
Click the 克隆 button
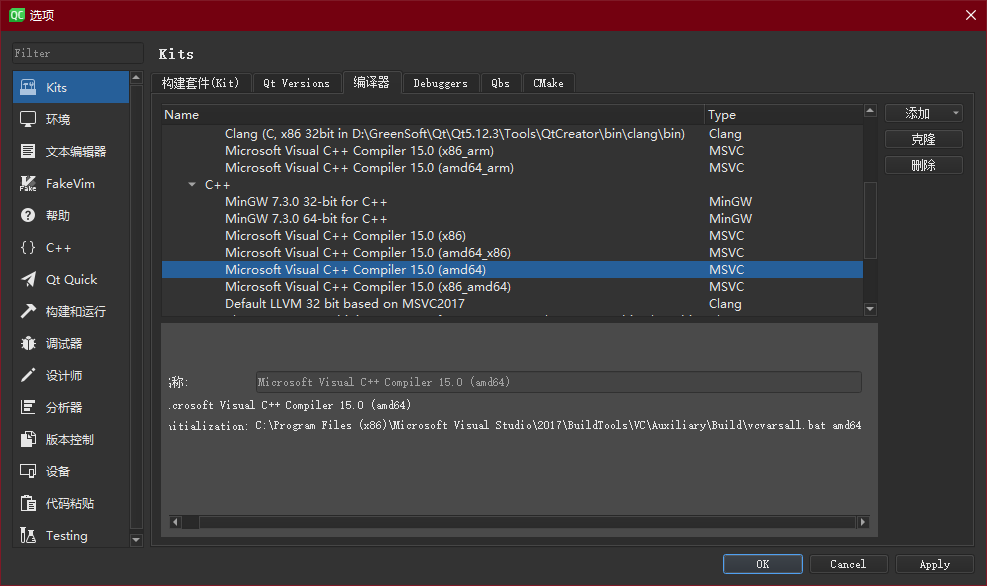(922, 139)
